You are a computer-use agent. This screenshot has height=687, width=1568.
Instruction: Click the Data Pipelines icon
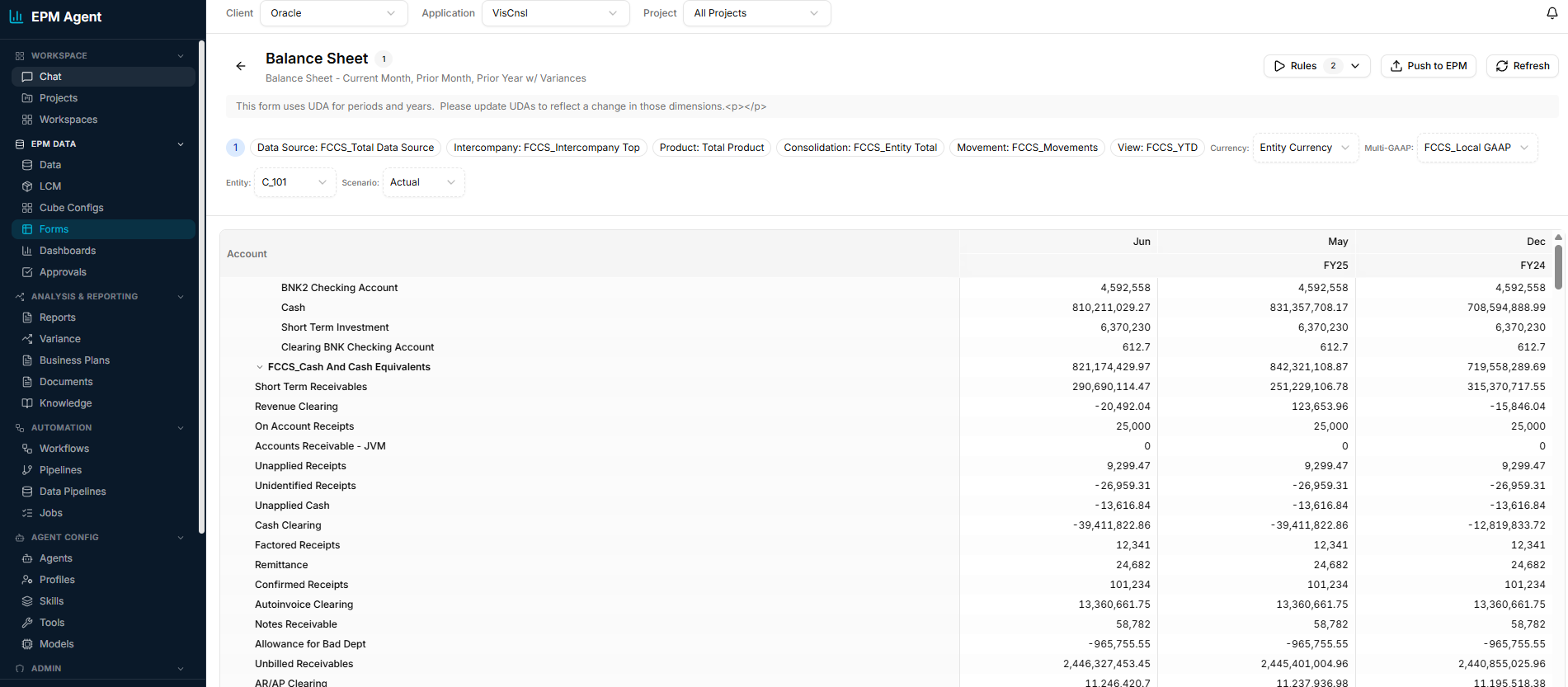(27, 492)
